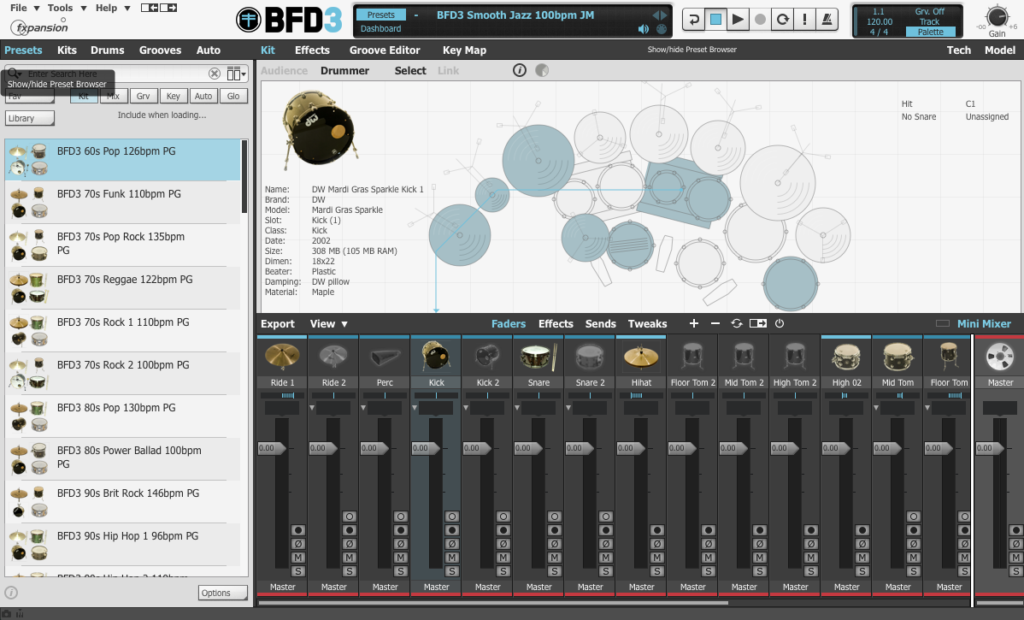This screenshot has width=1024, height=620.
Task: Mute the Mid Tom channel
Action: [x=914, y=557]
